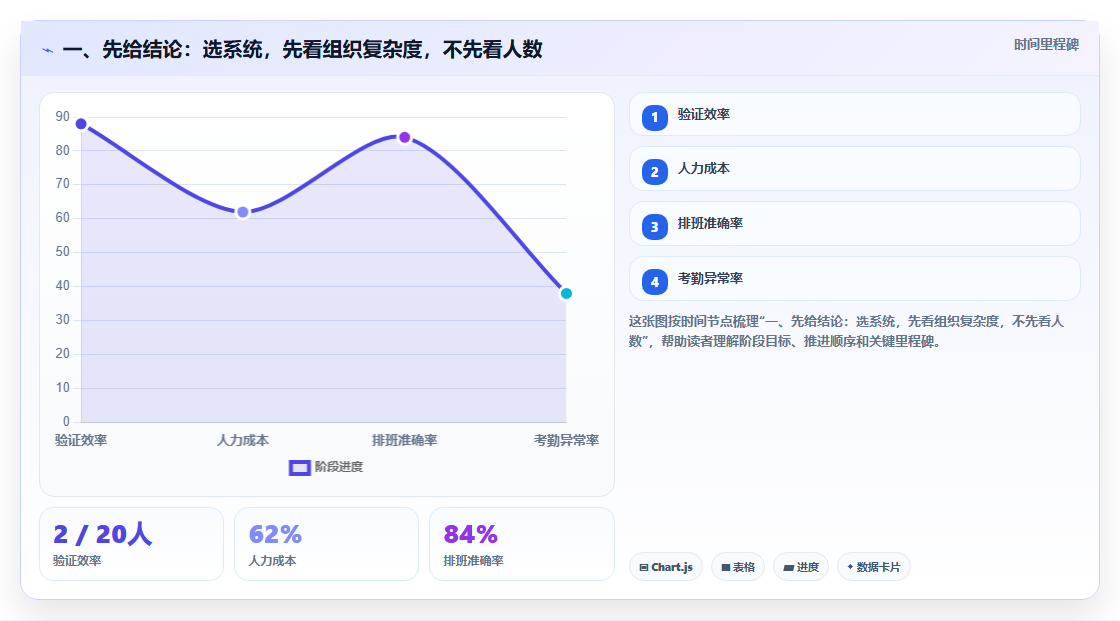Image resolution: width=1120 pixels, height=621 pixels.
Task: Select the 考勤异常率 cyan data point
Action: (566, 294)
